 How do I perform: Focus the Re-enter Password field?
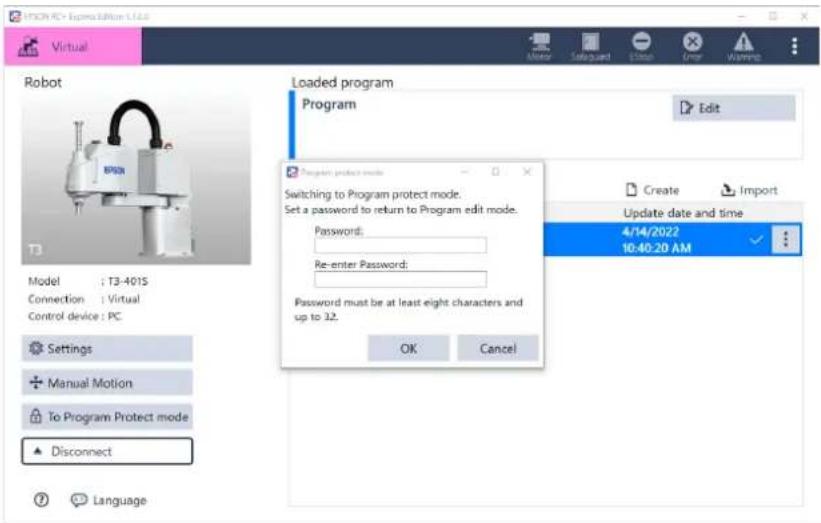click(x=400, y=279)
